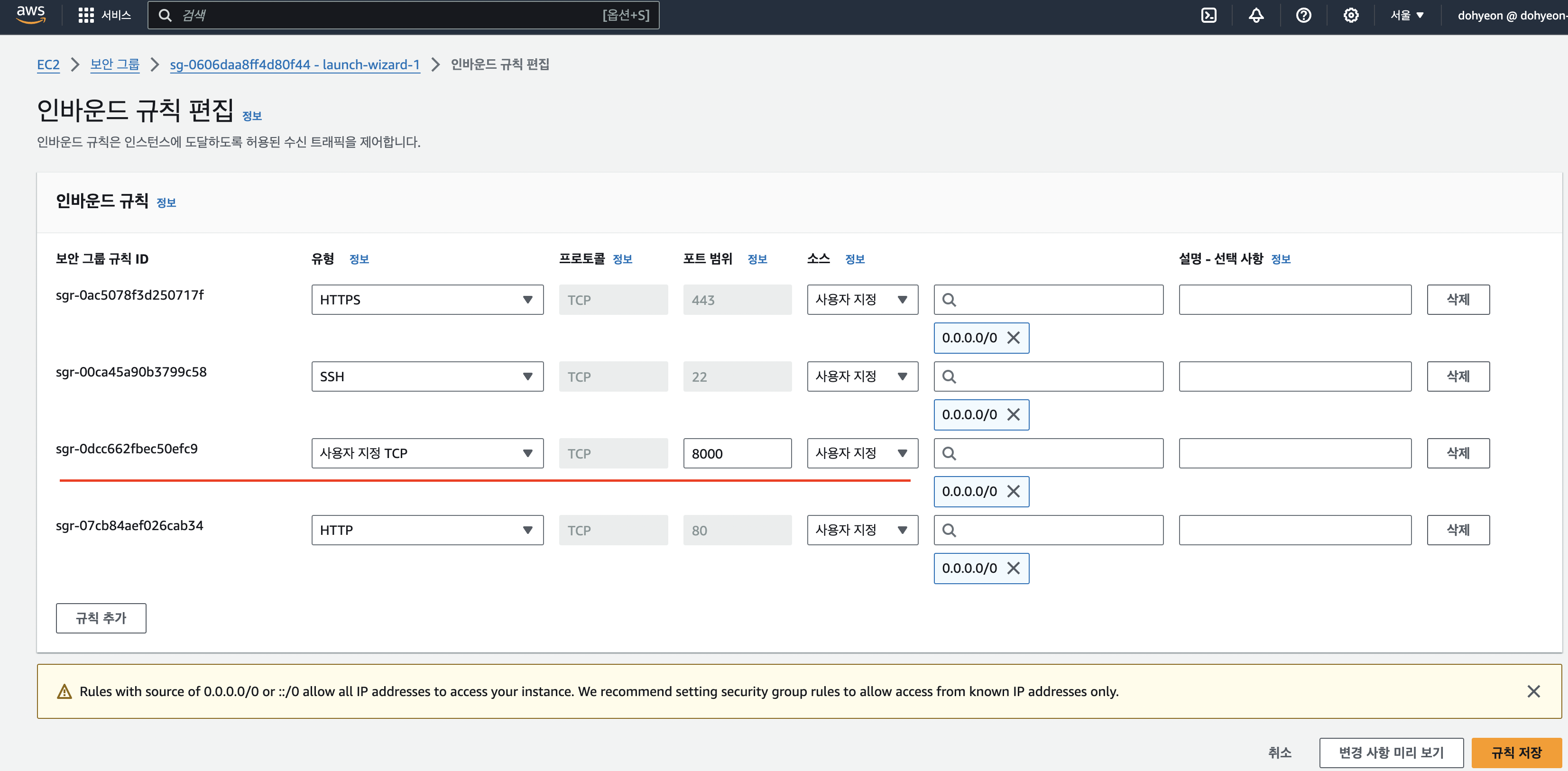Open the 사용자 지정 TCP type dropdown
Viewport: 1568px width, 771px height.
(427, 453)
